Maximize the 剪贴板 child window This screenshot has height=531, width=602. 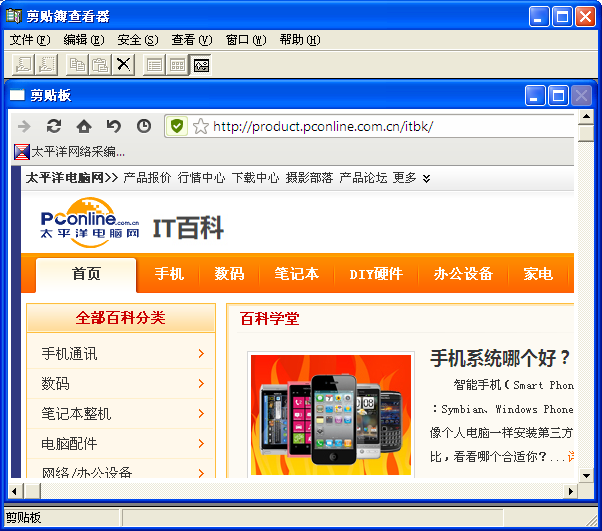coord(558,95)
